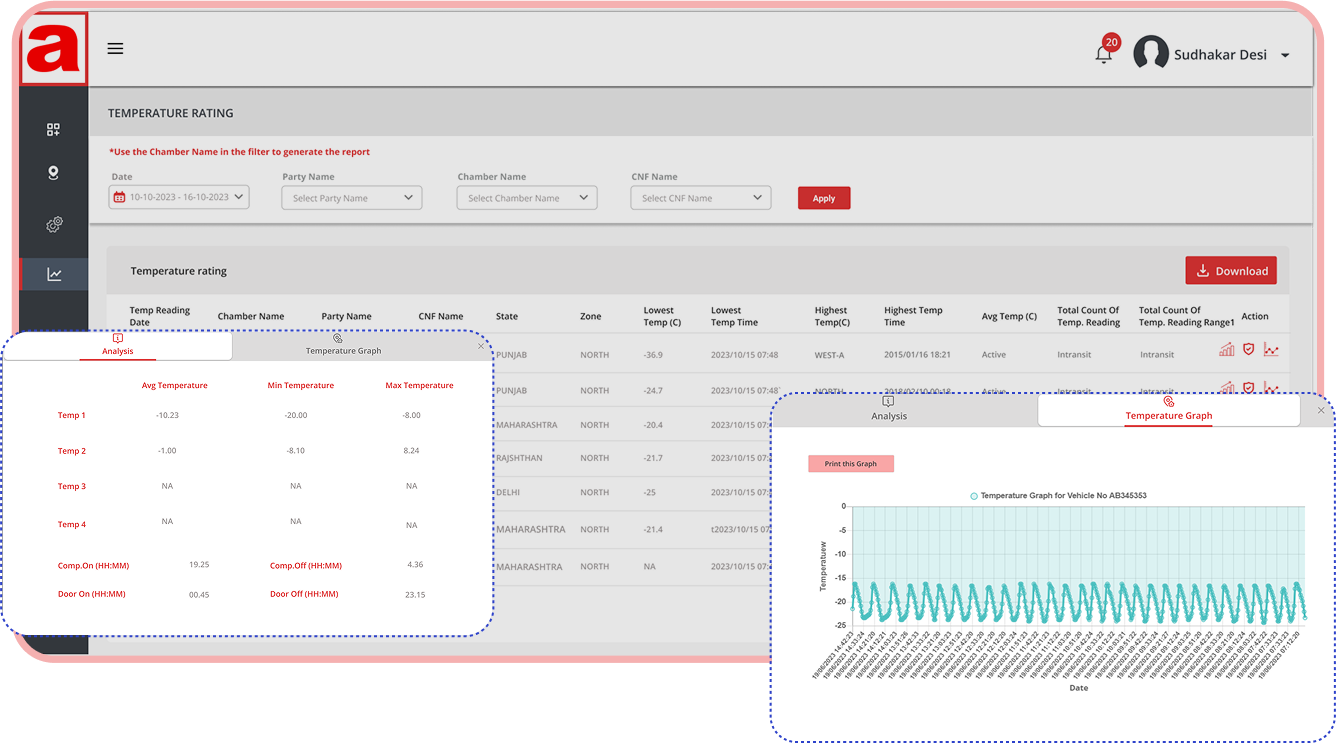Open the dashboard widgets icon in the sidebar
Screen dimensions: 1336x743
(x=54, y=129)
